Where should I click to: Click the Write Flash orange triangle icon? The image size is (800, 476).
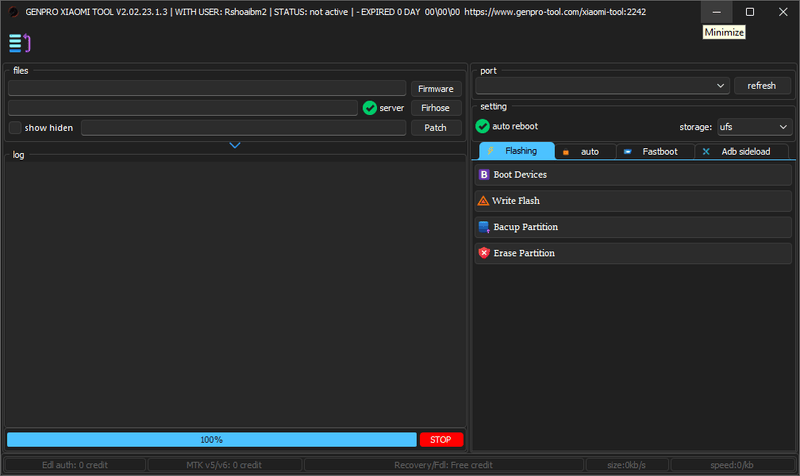pyautogui.click(x=484, y=201)
